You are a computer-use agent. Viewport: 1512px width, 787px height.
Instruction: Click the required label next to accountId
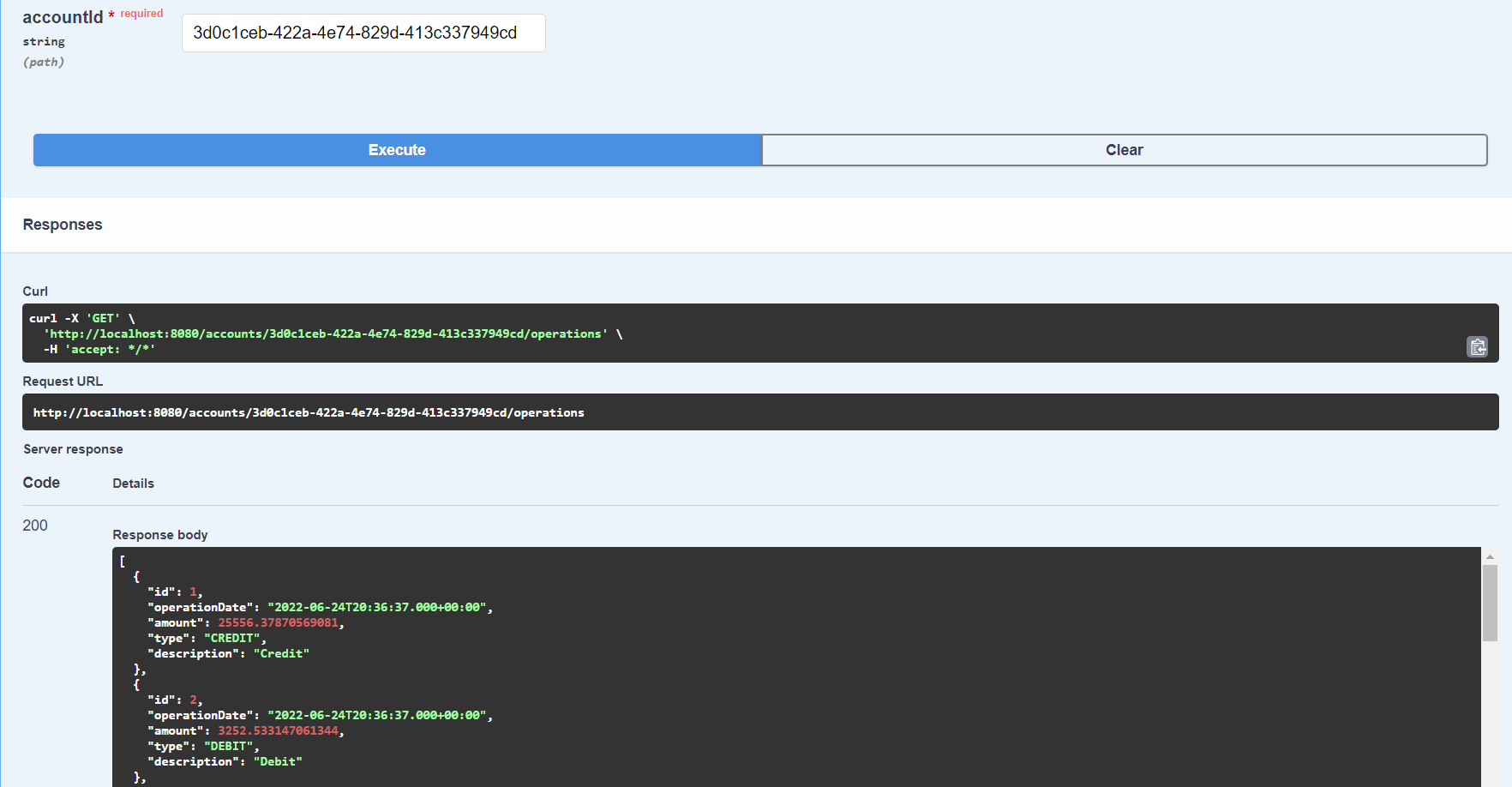pos(141,13)
